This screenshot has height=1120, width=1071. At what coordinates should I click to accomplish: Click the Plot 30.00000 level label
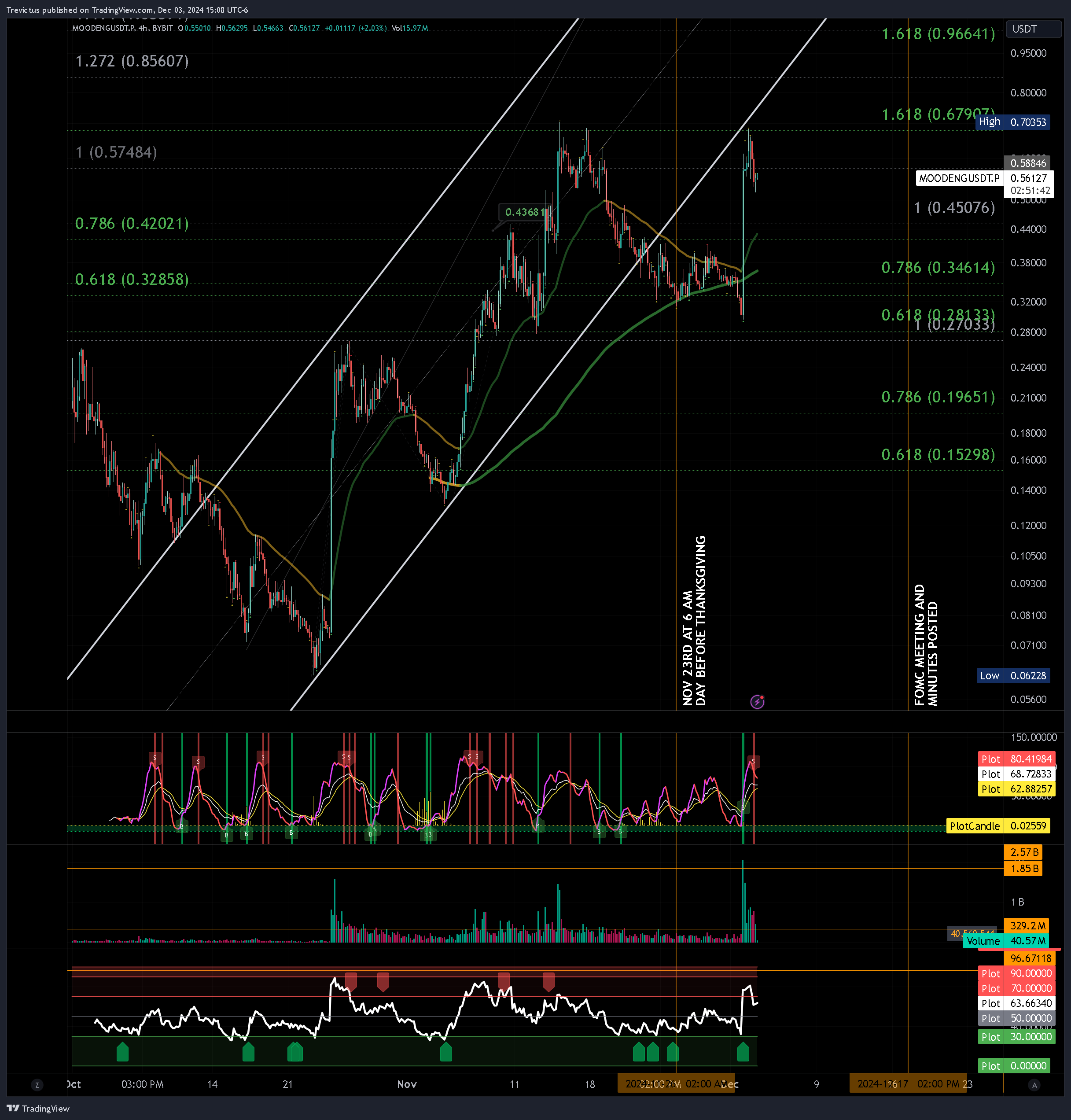(1016, 1037)
